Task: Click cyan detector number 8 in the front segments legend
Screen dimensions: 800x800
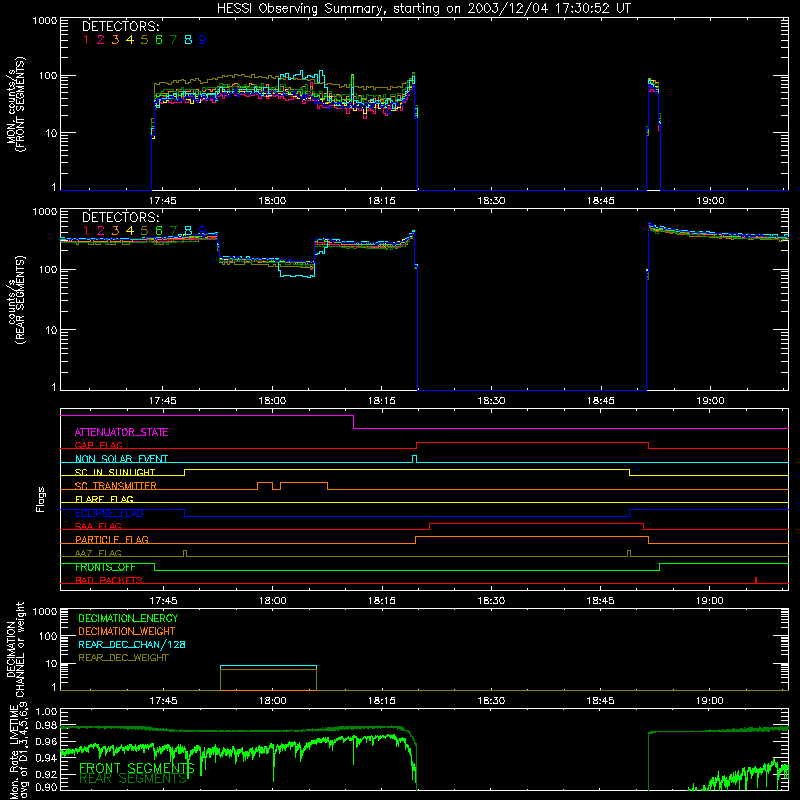Action: [x=188, y=40]
